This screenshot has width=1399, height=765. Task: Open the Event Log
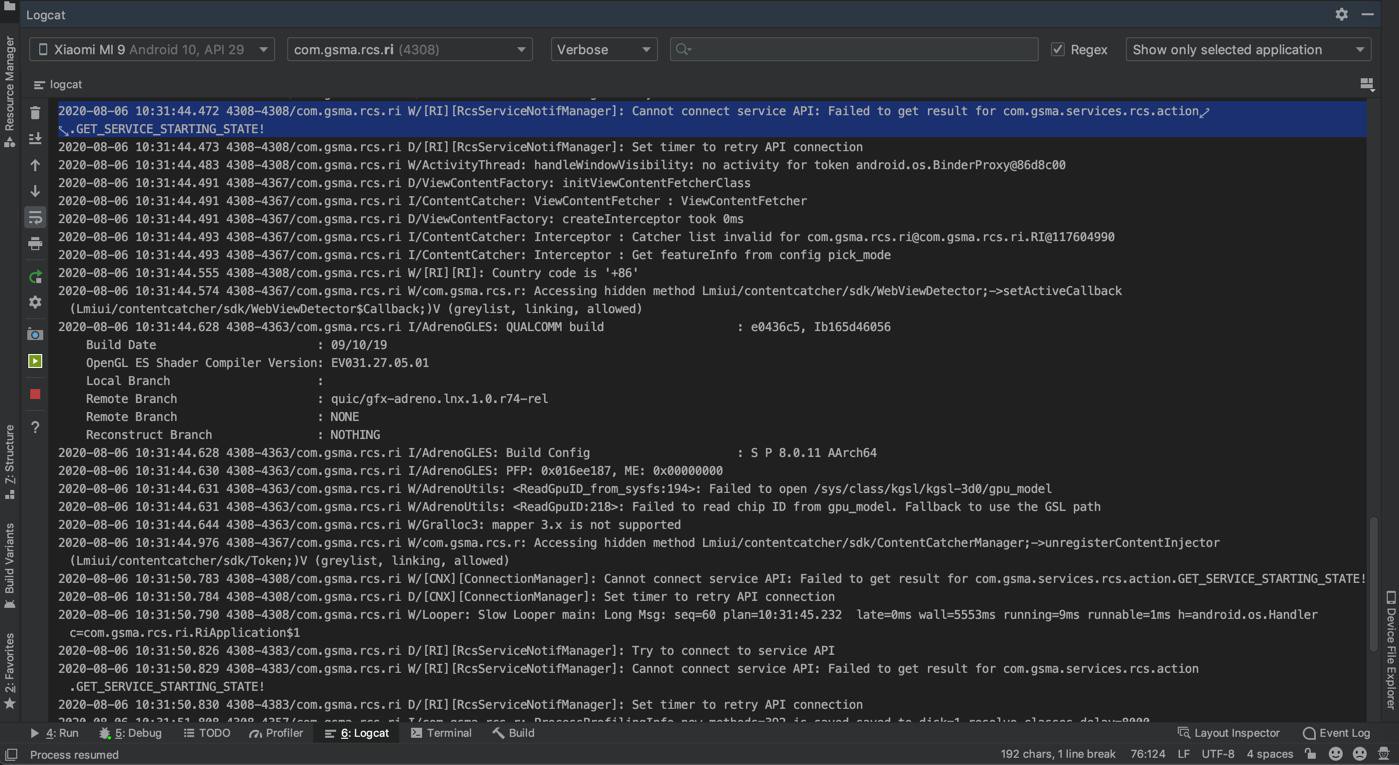click(x=1336, y=733)
